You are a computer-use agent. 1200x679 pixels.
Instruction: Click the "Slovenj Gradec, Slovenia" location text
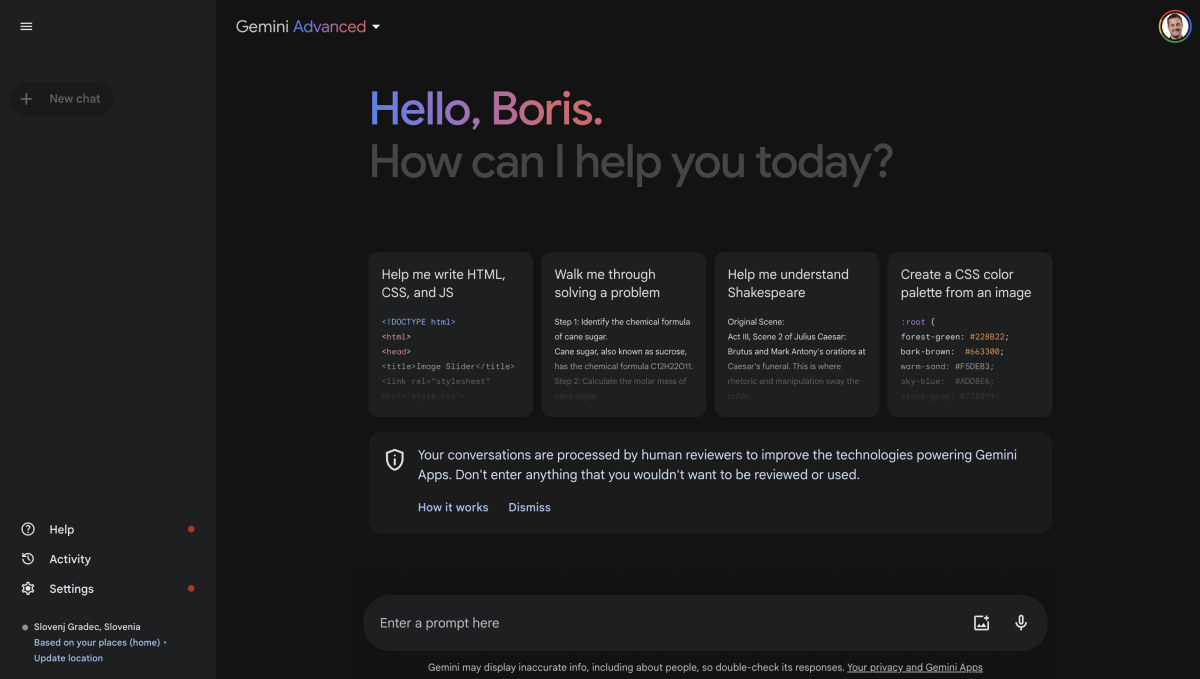click(x=87, y=627)
